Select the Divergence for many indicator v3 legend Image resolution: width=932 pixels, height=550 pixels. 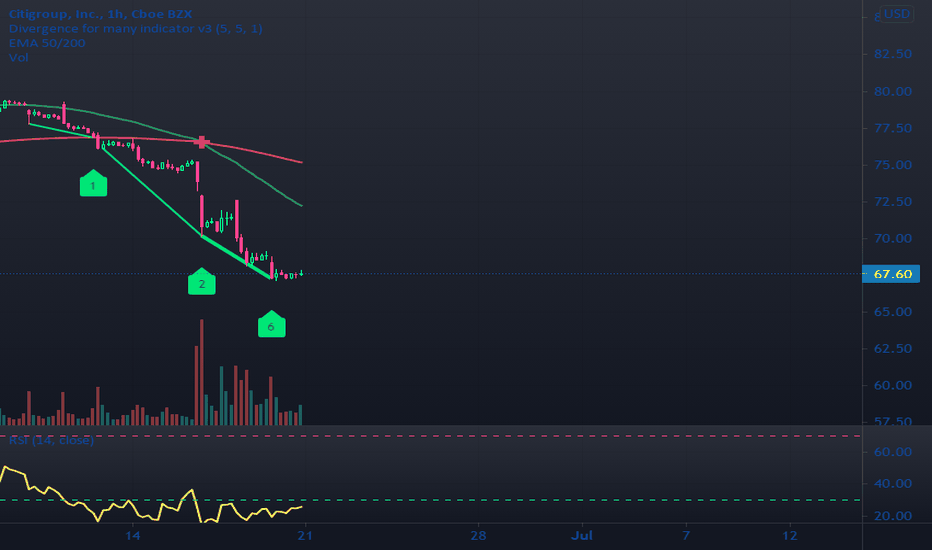click(136, 29)
